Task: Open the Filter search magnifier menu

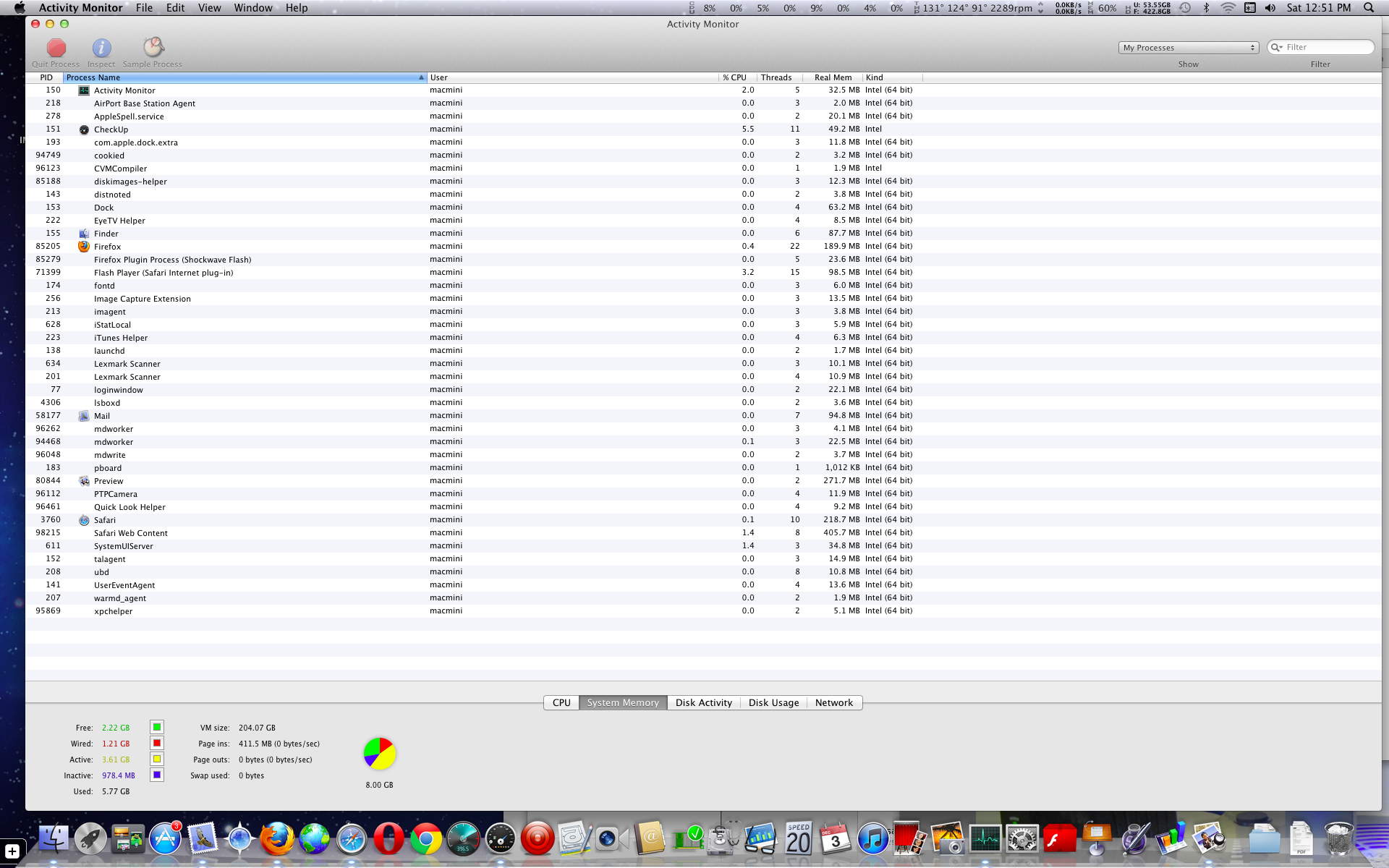Action: [1277, 47]
